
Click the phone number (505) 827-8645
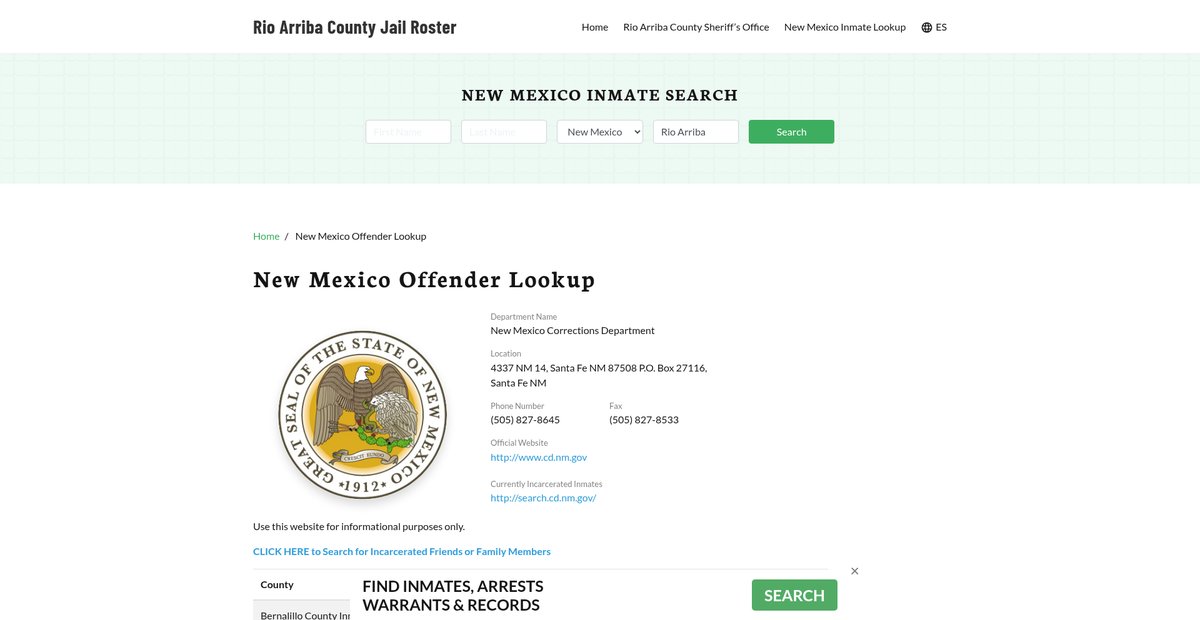(x=525, y=420)
